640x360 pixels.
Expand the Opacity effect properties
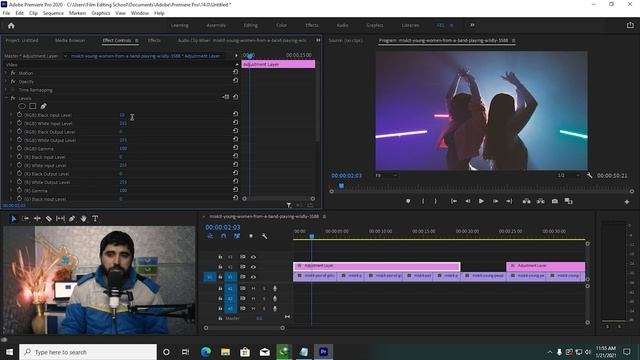(x=6, y=82)
